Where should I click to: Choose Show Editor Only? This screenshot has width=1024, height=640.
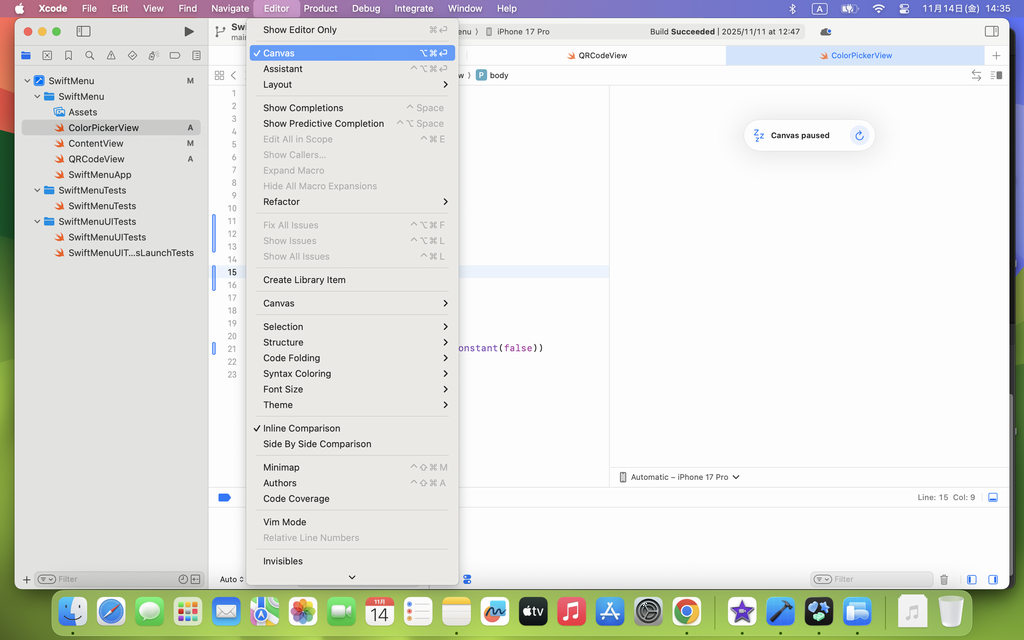(x=300, y=30)
